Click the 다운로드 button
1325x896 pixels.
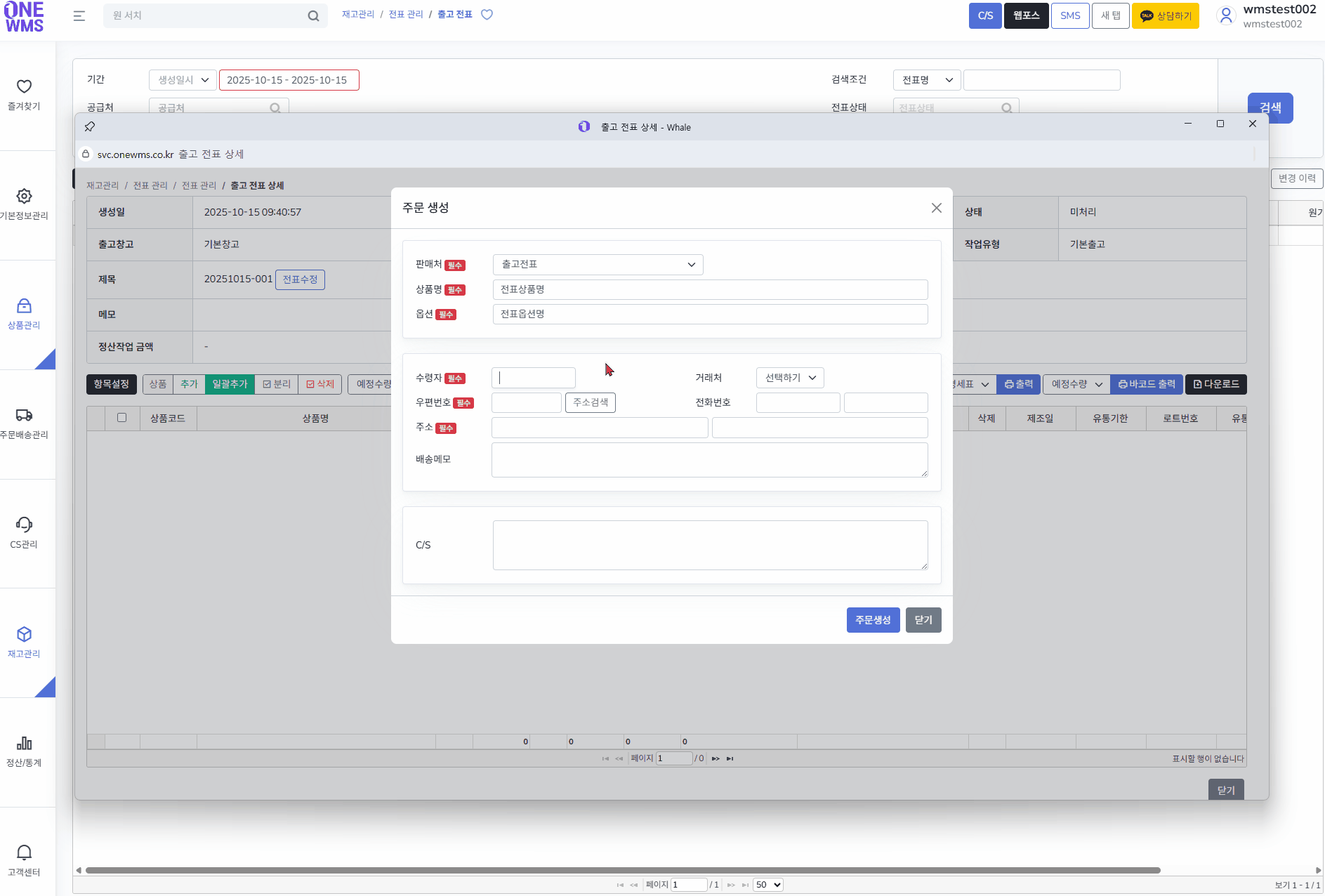pyautogui.click(x=1216, y=384)
